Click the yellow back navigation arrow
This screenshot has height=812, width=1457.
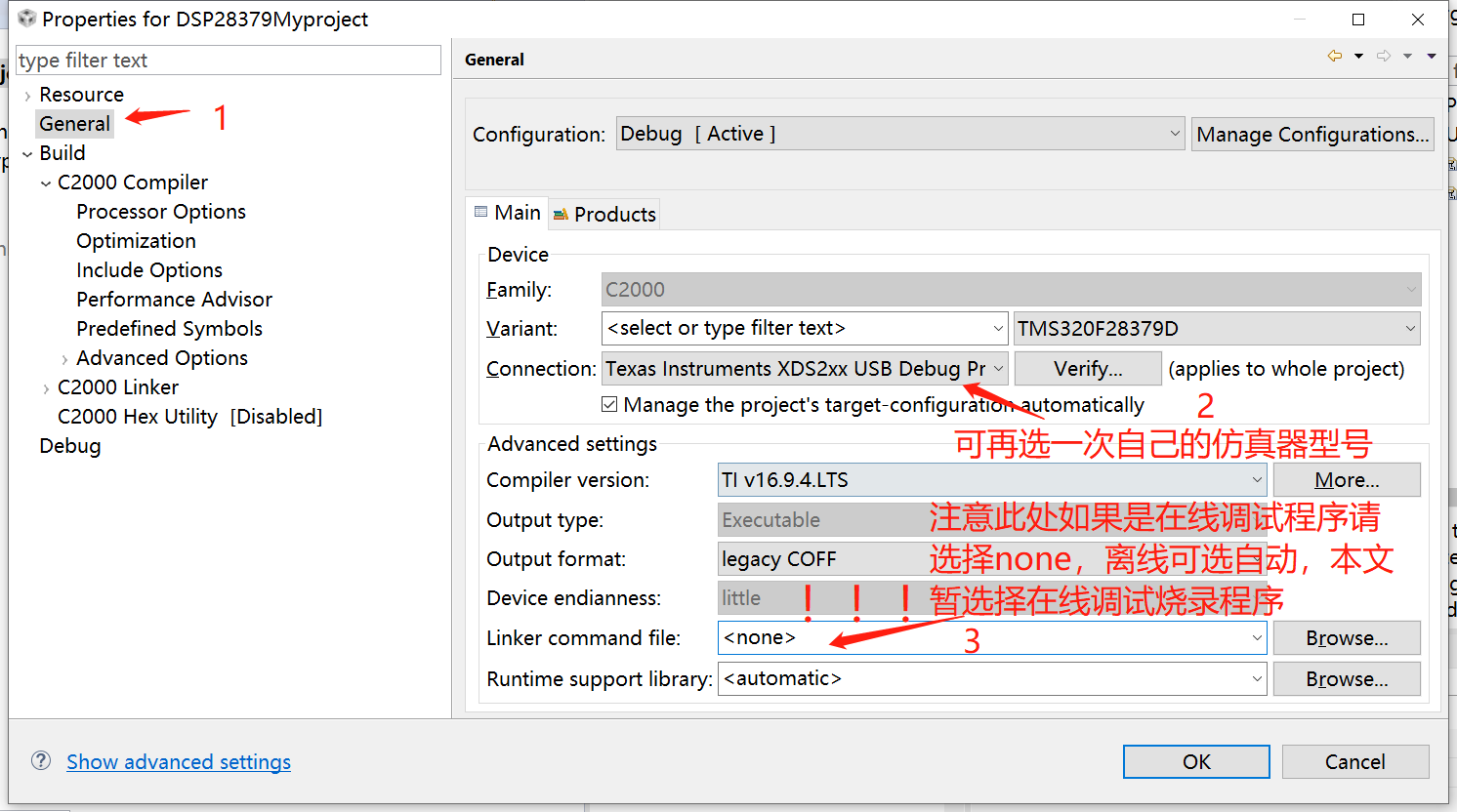pyautogui.click(x=1335, y=56)
